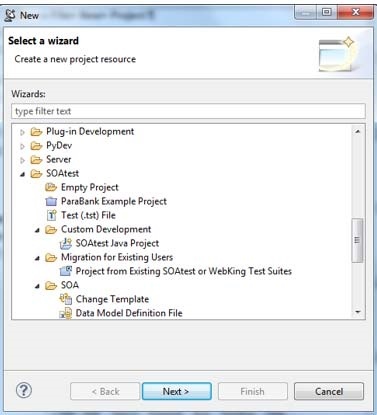Expand the Plug-in Development folder
377x415 pixels.
(22, 132)
